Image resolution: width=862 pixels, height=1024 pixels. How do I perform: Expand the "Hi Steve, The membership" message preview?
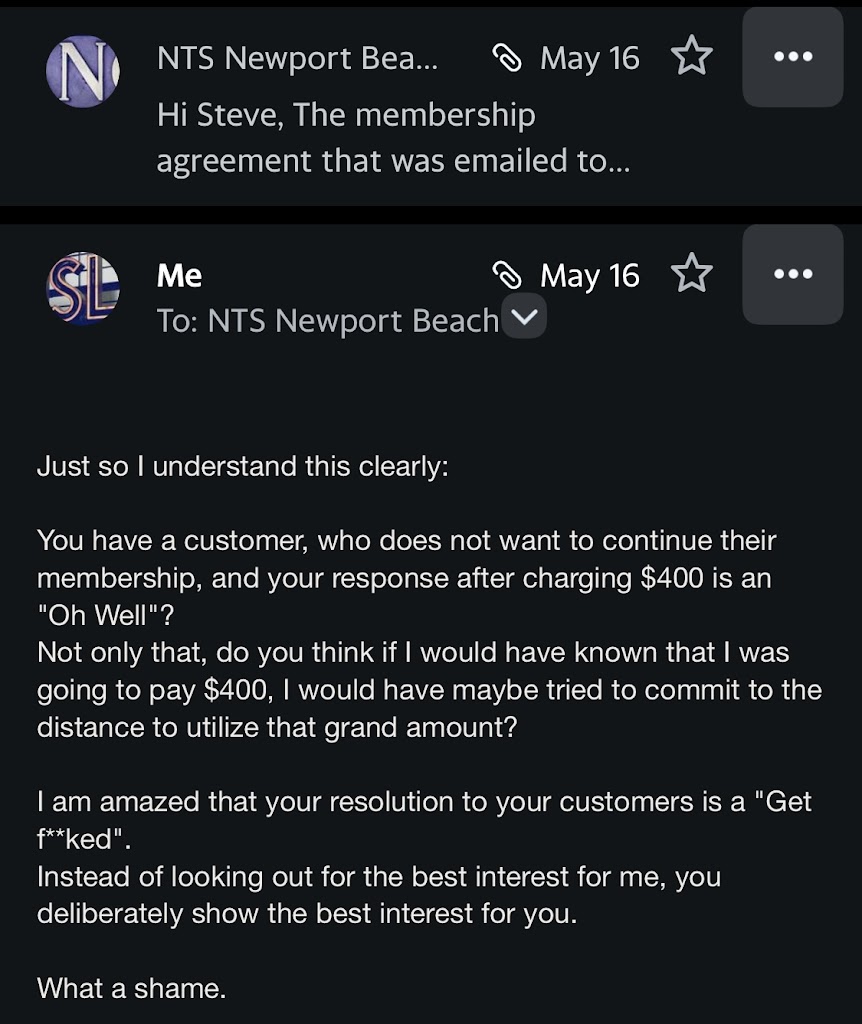tap(394, 138)
